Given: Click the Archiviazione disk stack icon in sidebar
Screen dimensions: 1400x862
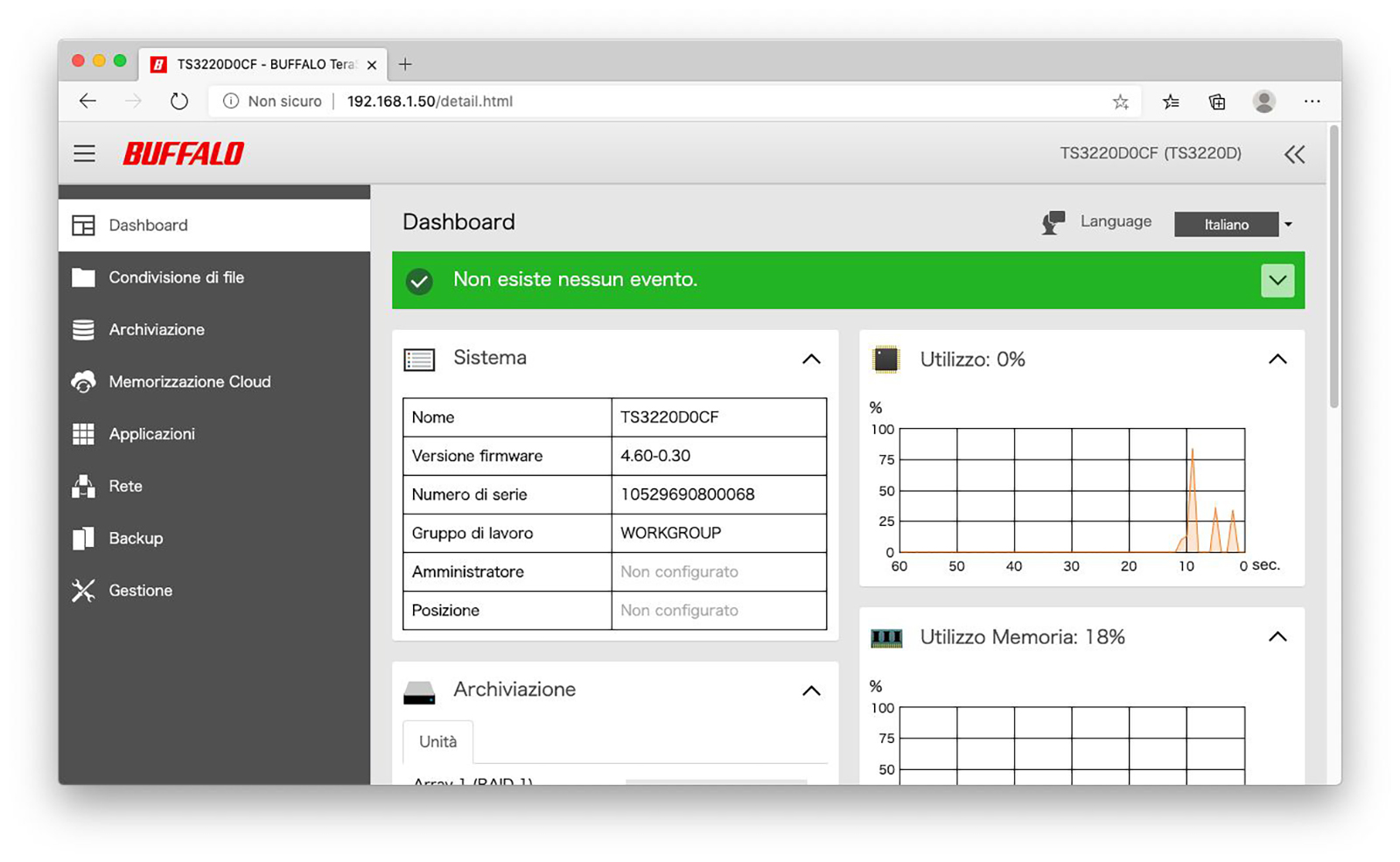Looking at the screenshot, I should pyautogui.click(x=83, y=330).
